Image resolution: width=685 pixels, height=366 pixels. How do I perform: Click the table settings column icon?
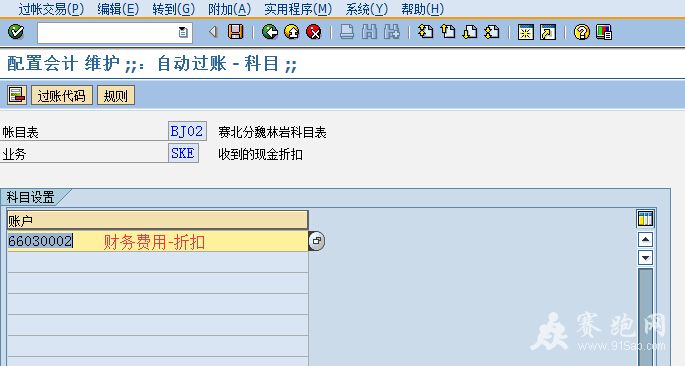[x=645, y=218]
